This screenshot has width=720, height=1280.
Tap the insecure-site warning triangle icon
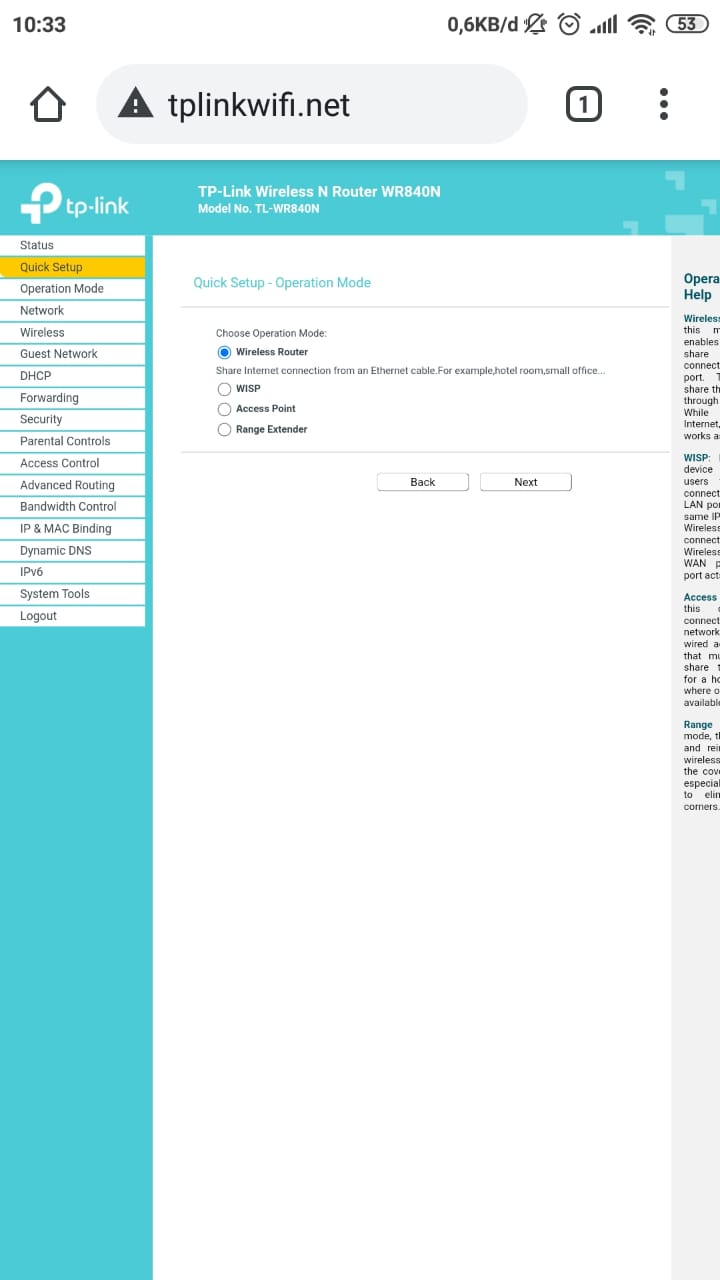coord(136,104)
